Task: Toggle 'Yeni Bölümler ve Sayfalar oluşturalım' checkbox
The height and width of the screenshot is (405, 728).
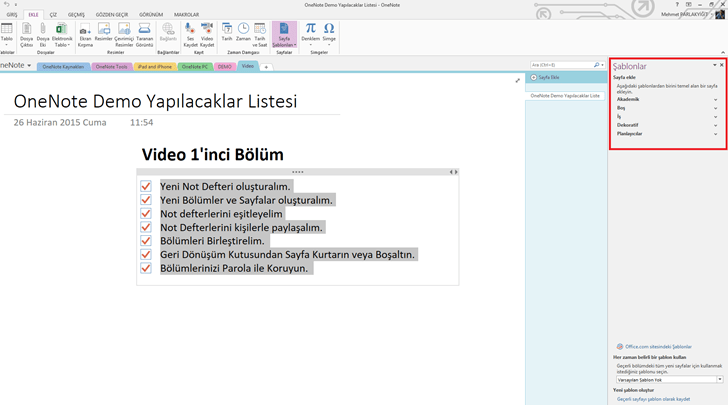Action: click(146, 200)
